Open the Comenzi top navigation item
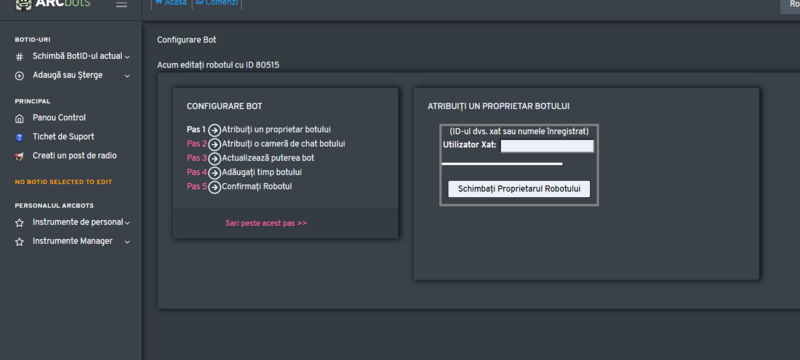The width and height of the screenshot is (800, 360). [217, 3]
